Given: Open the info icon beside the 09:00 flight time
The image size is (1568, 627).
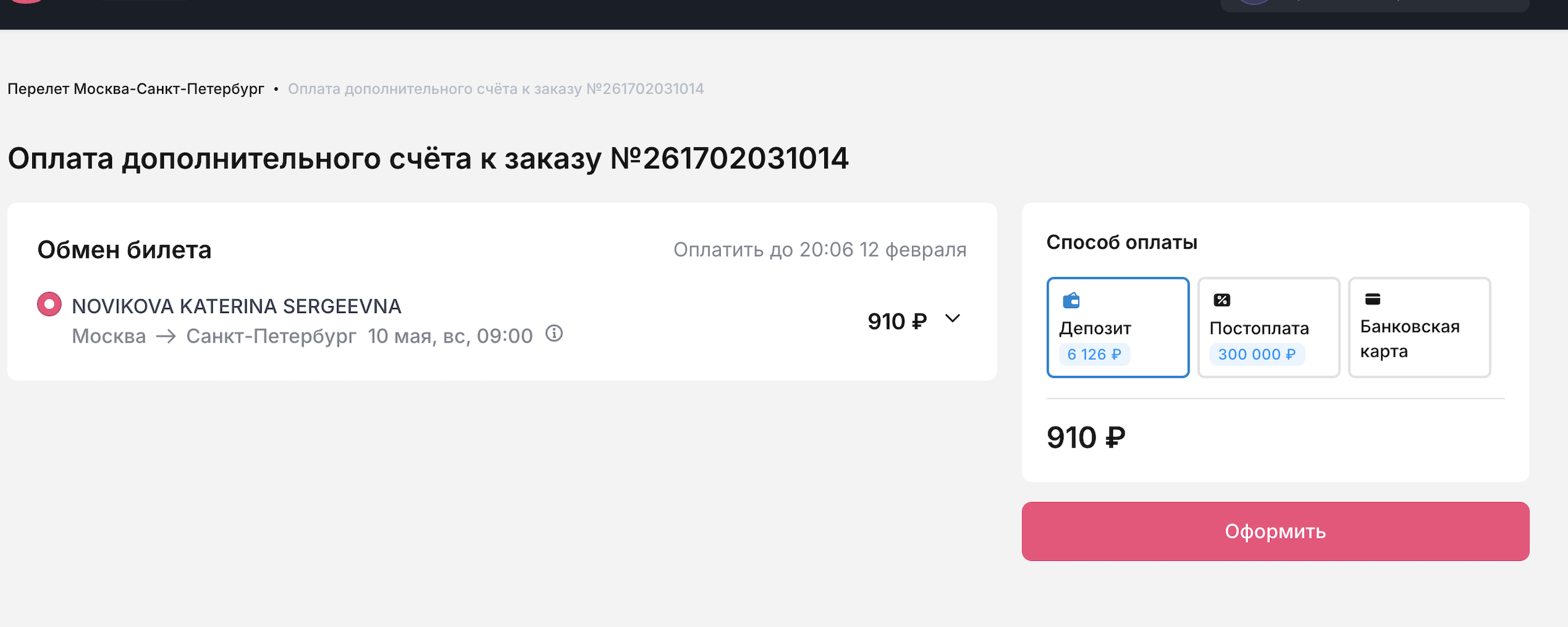Looking at the screenshot, I should coord(554,334).
